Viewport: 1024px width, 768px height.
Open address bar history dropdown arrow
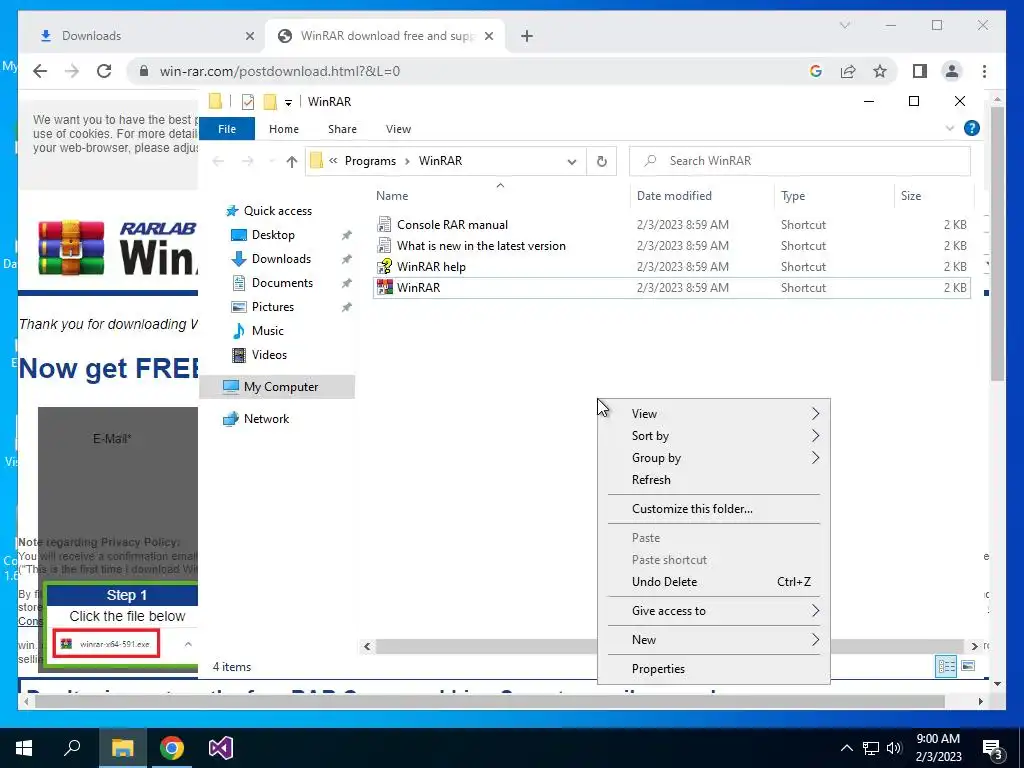pos(571,161)
